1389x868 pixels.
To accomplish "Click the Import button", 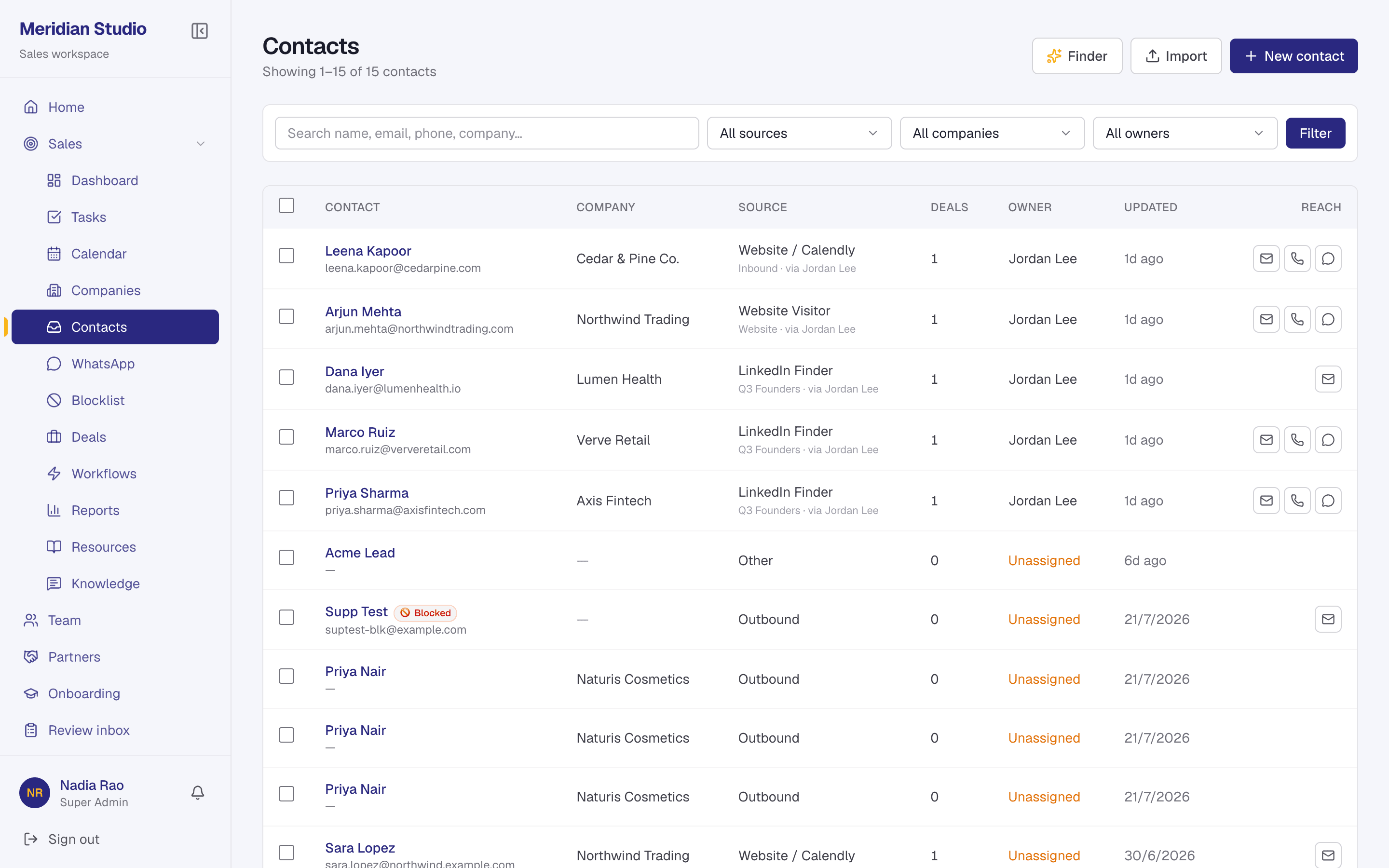I will click(1175, 55).
